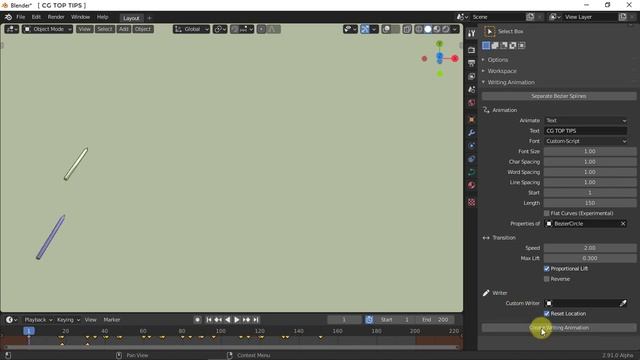Open the Active Tool and Workspace settings tab

(471, 33)
